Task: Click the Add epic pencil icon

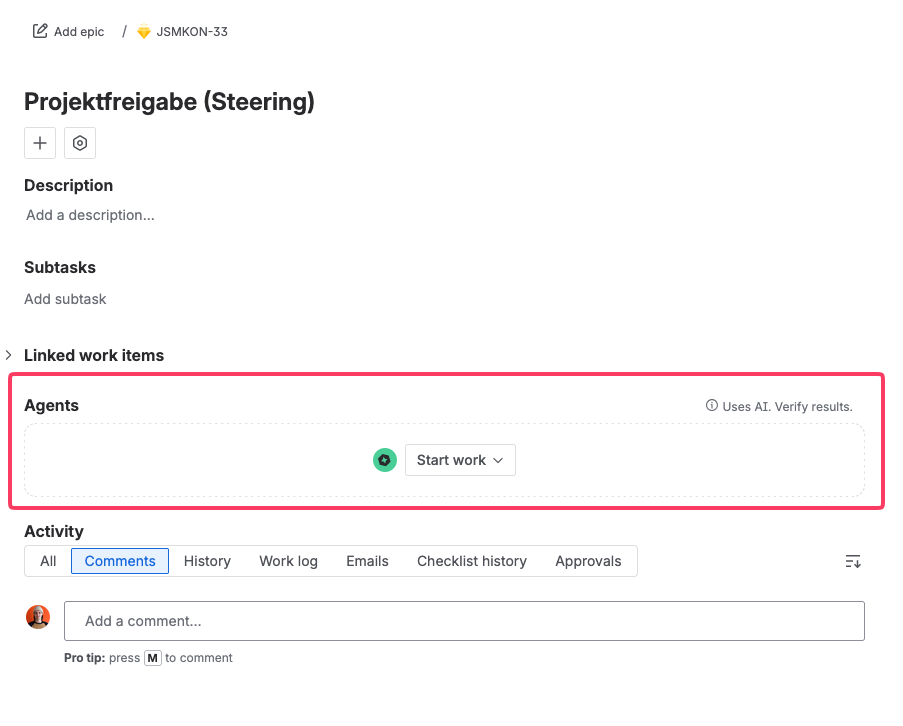Action: (40, 31)
